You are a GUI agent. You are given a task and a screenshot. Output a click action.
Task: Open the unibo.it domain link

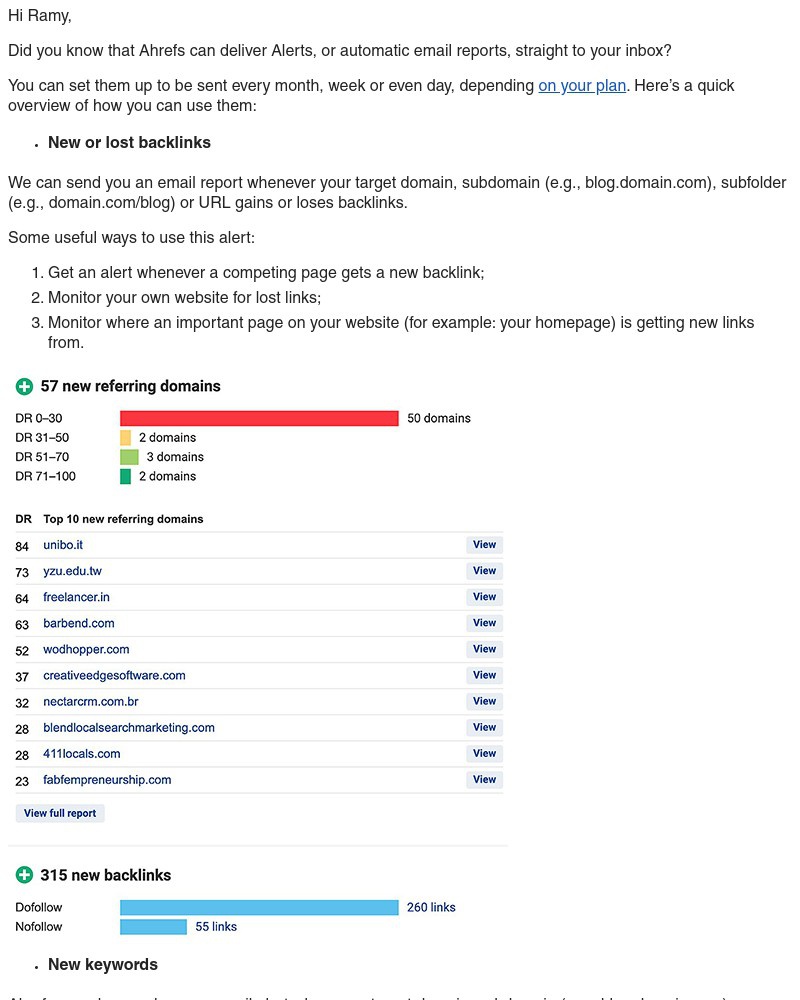(x=63, y=545)
